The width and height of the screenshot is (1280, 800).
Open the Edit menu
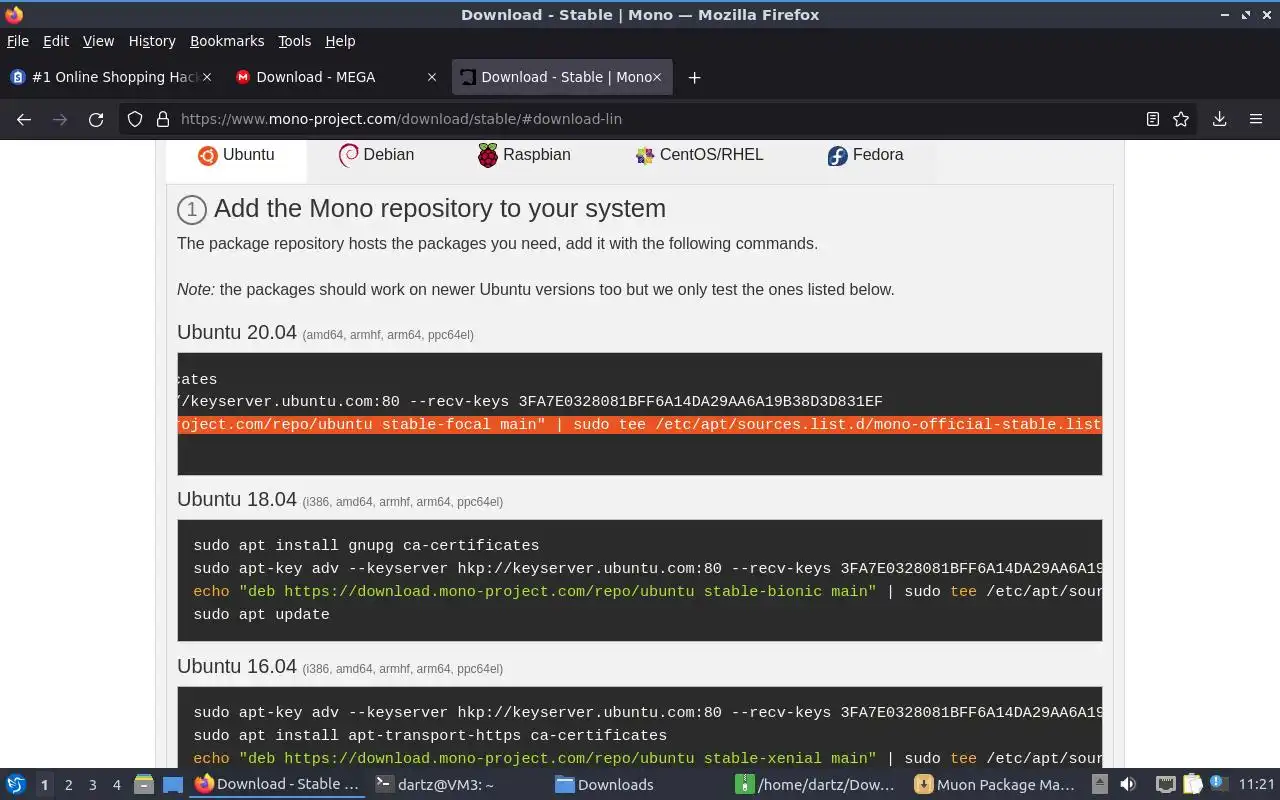click(56, 41)
